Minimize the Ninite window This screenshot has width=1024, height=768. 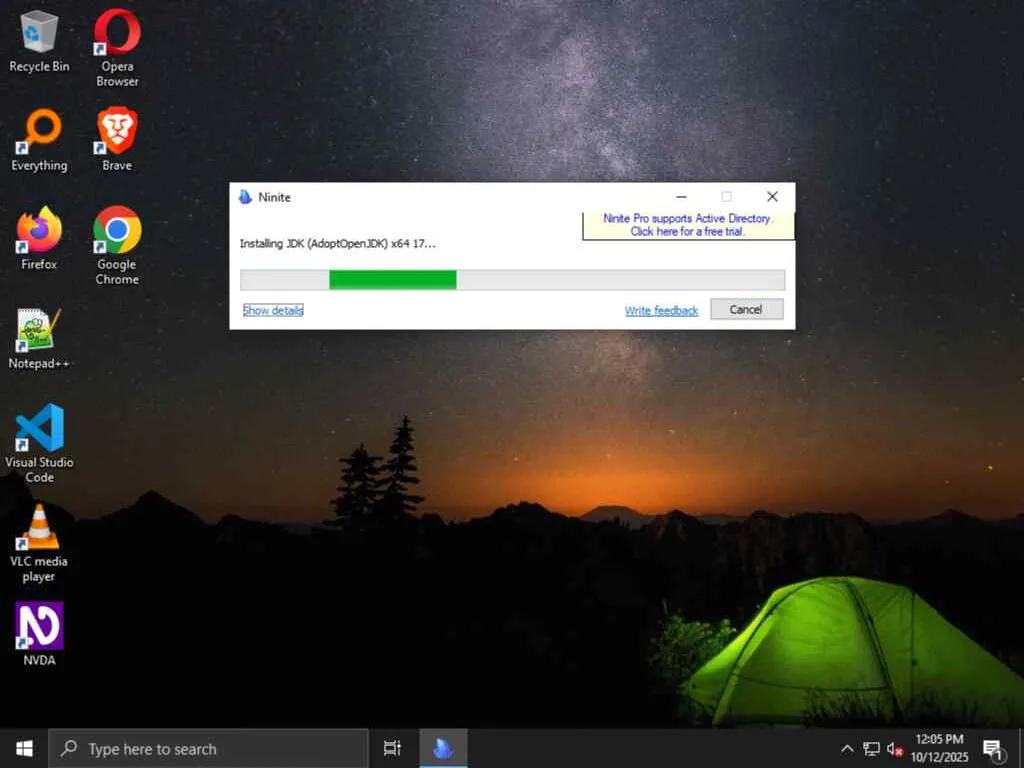point(681,197)
